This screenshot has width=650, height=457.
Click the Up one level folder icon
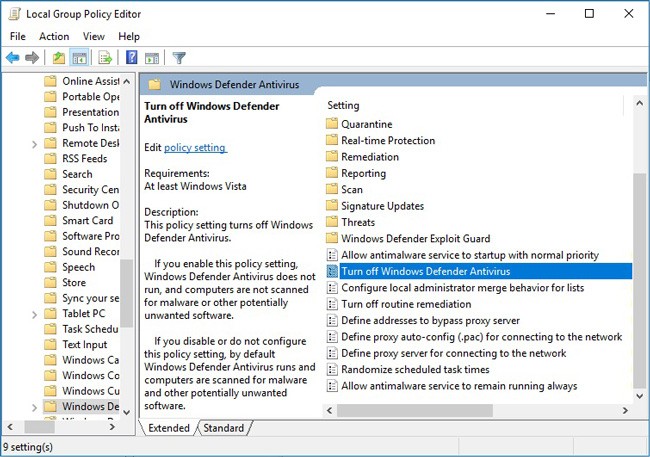point(58,58)
